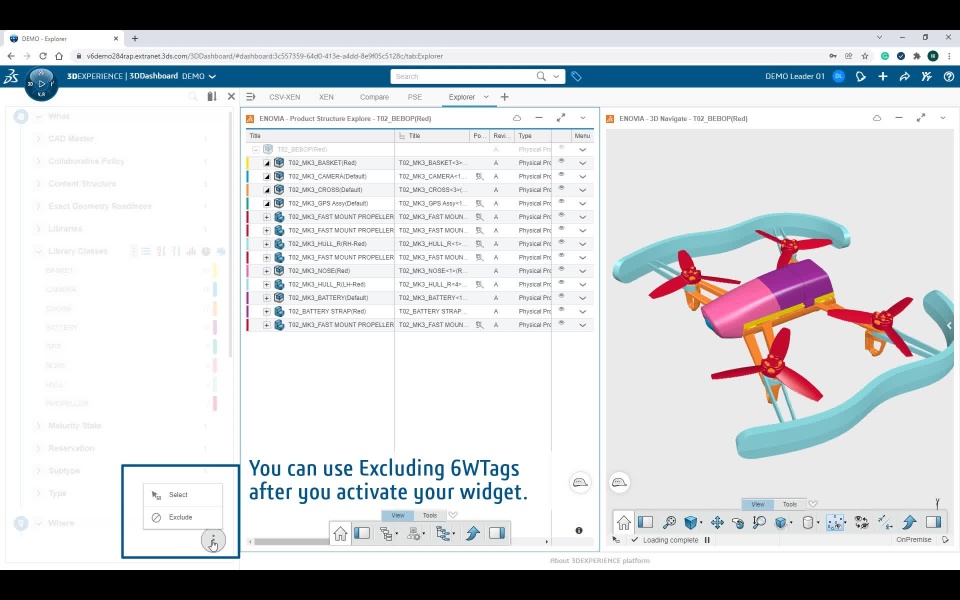This screenshot has width=960, height=600.
Task: Click Tools tab above Product Structure toolbar
Action: click(x=430, y=516)
